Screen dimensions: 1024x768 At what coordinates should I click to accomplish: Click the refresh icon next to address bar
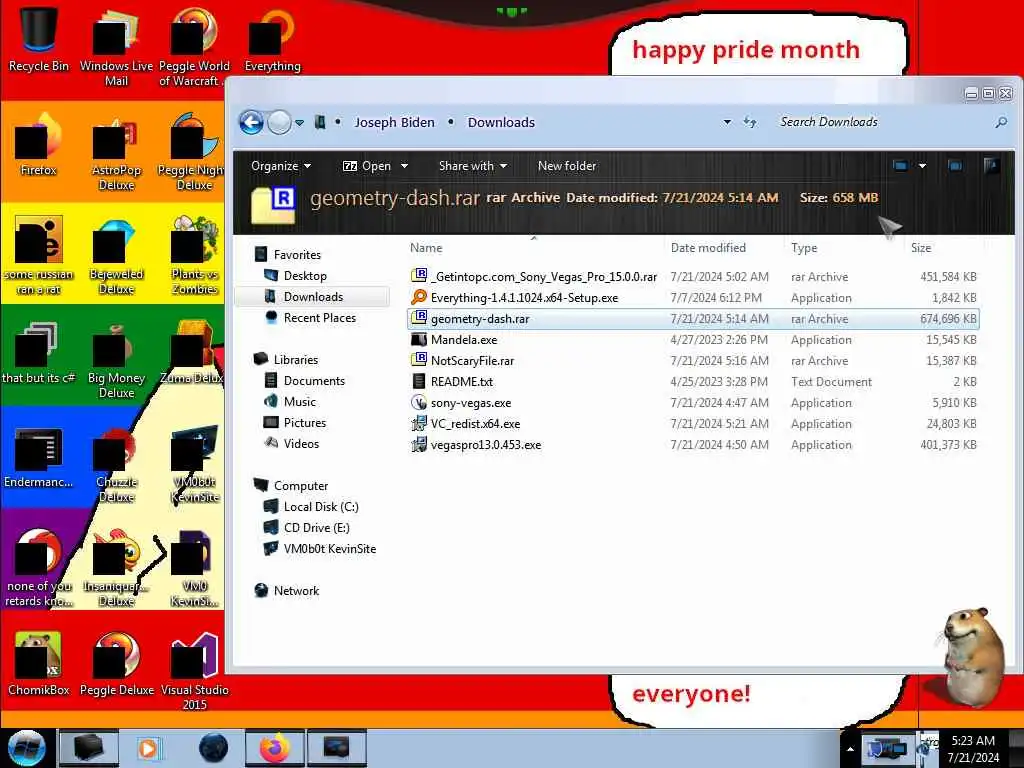[750, 122]
